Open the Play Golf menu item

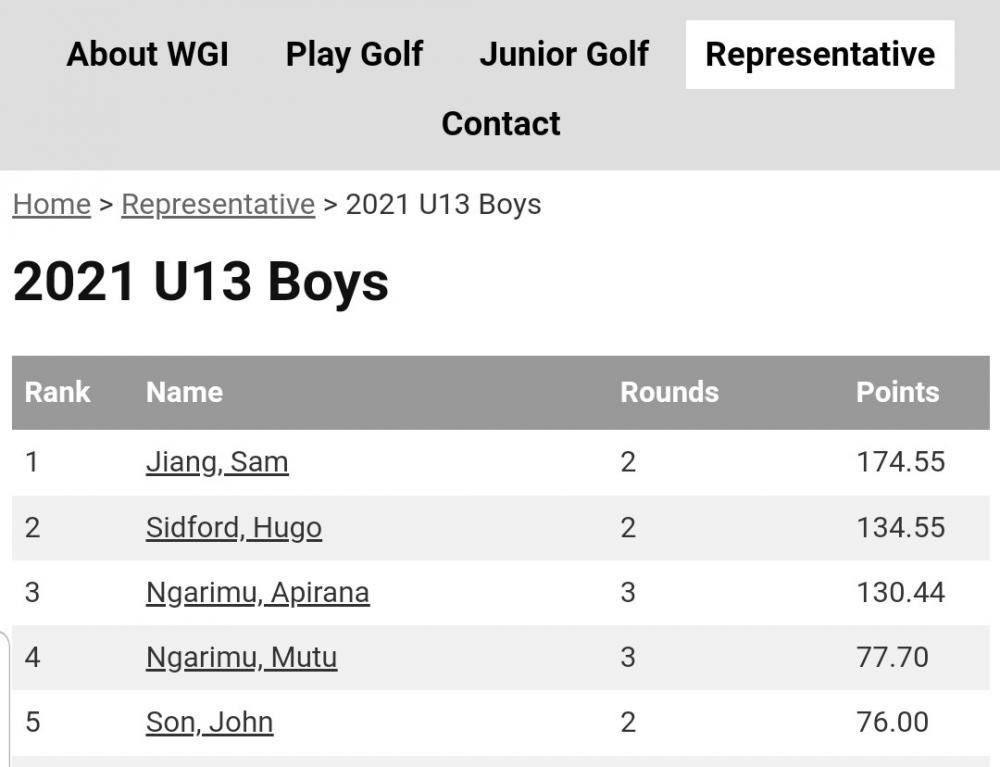(354, 55)
